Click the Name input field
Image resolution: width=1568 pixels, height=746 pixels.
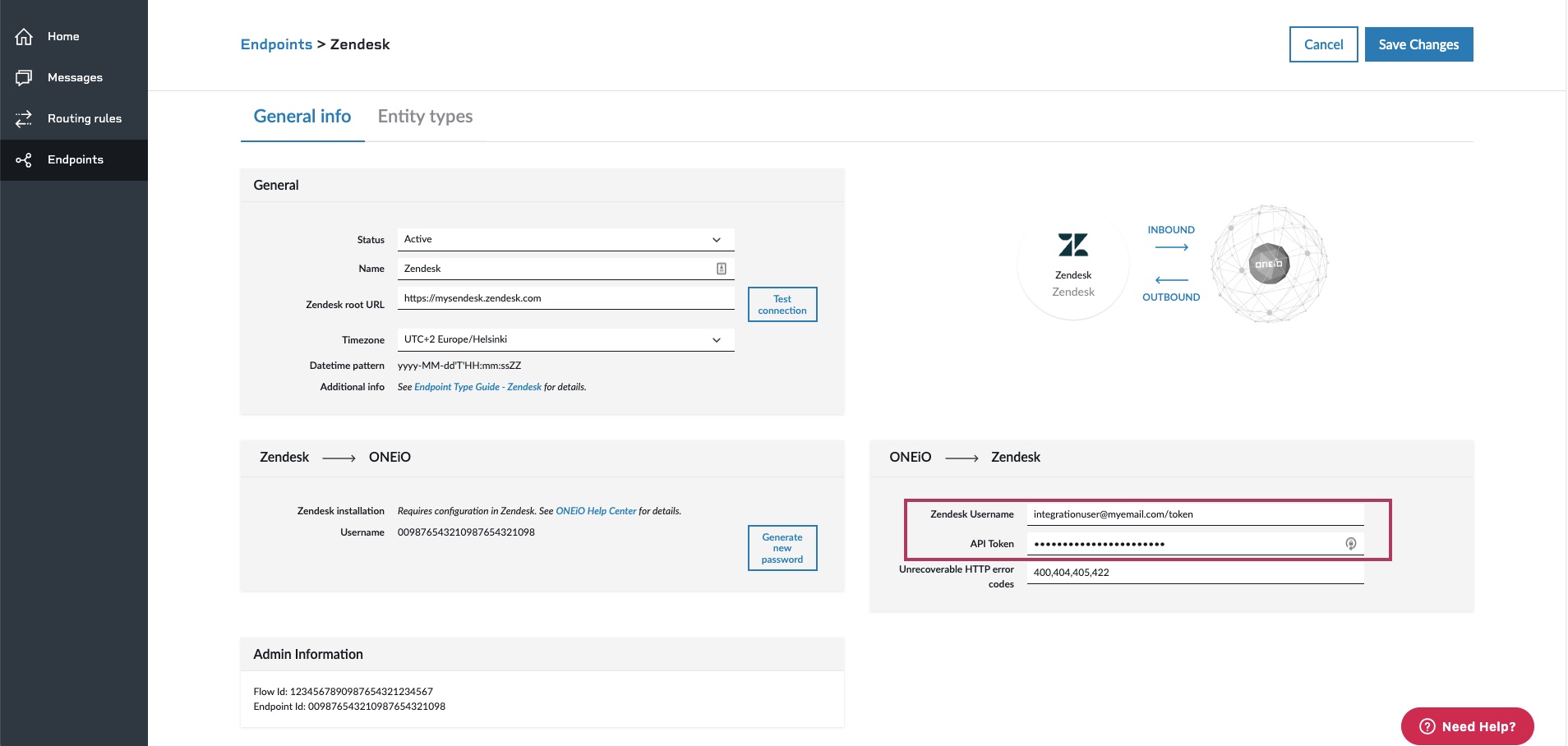coord(565,269)
